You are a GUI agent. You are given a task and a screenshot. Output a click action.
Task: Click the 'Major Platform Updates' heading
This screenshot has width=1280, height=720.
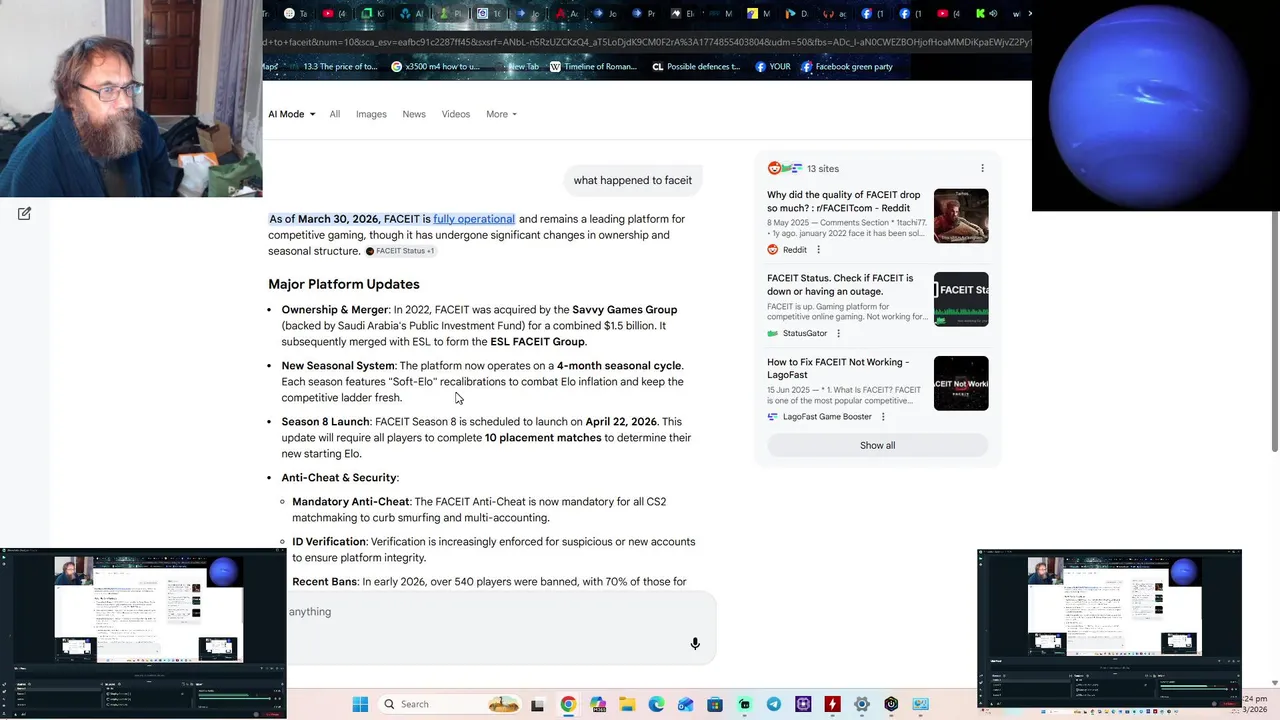(x=344, y=284)
